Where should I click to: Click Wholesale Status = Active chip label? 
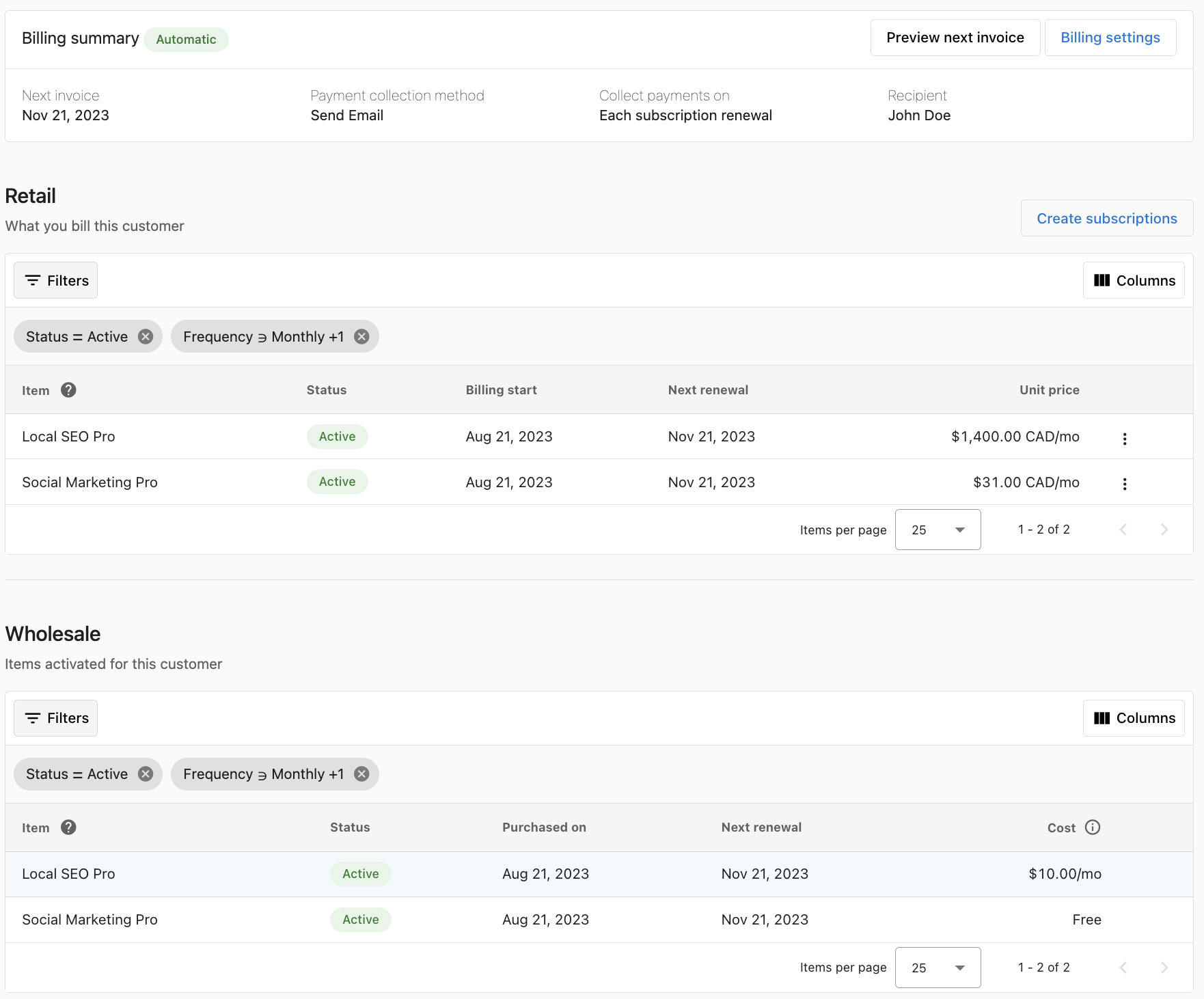point(77,774)
